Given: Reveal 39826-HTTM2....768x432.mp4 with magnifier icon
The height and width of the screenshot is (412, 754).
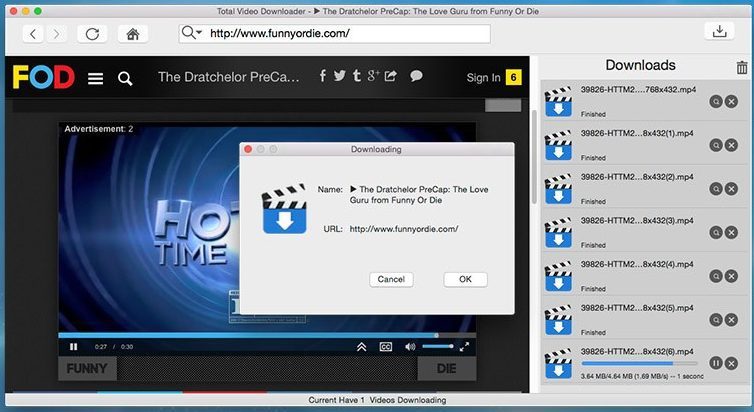Looking at the screenshot, I should pos(716,101).
